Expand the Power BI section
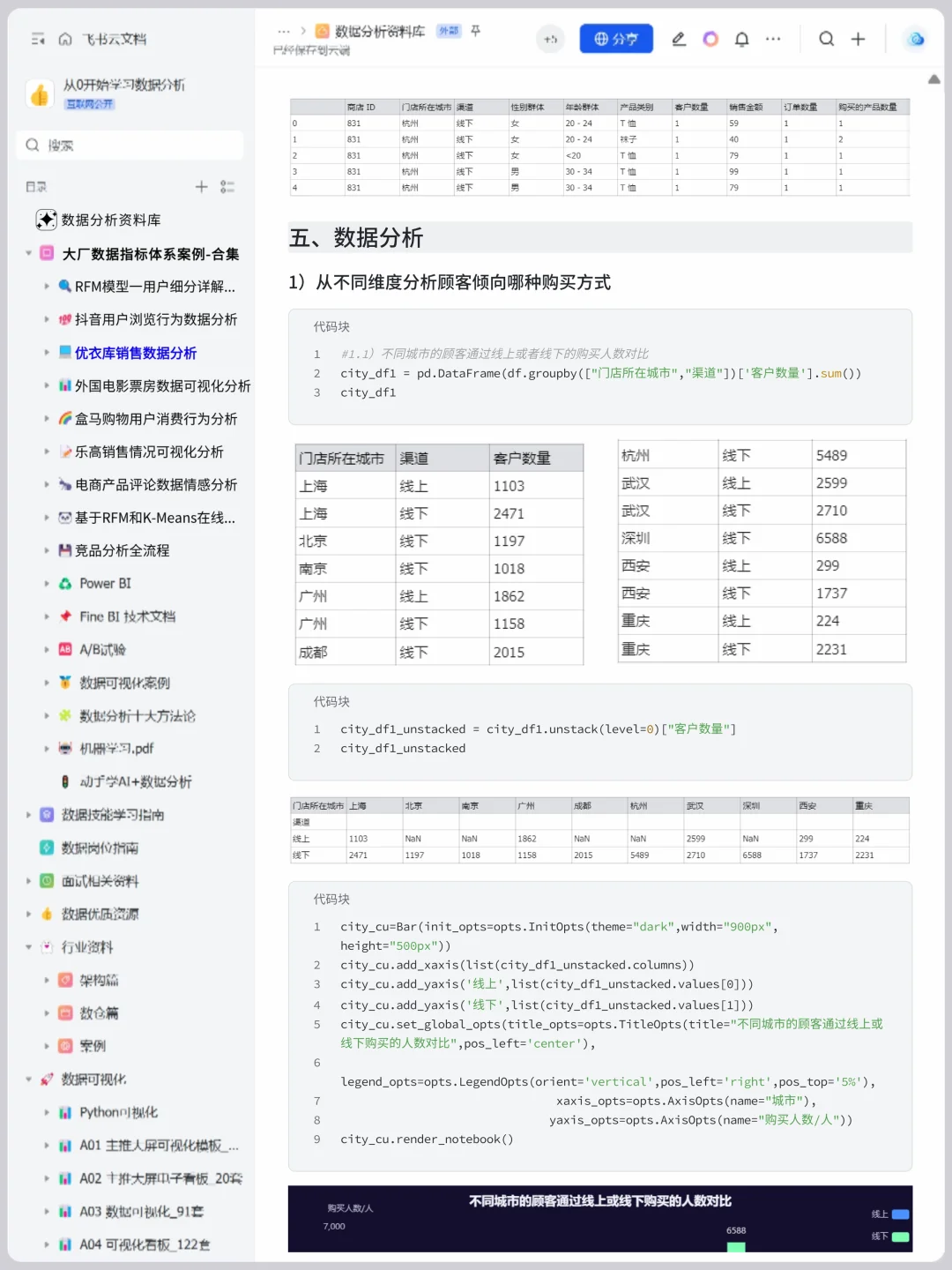This screenshot has height=1270, width=952. click(x=48, y=583)
